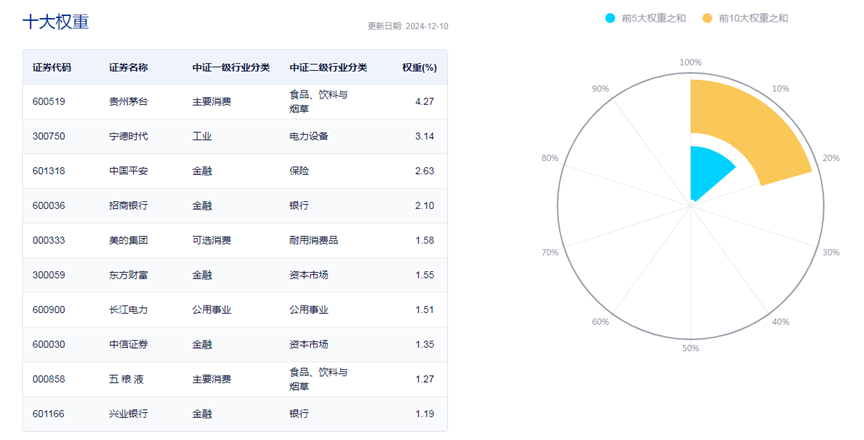Image resolution: width=864 pixels, height=440 pixels.
Task: Click the 中国平安 name cell
Action: (x=128, y=171)
